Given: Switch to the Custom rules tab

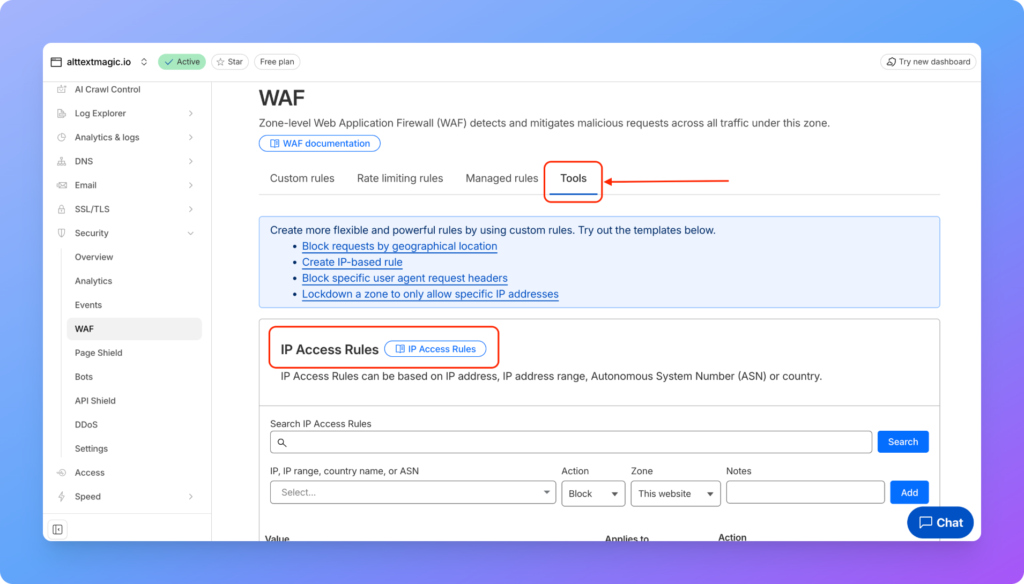Looking at the screenshot, I should point(302,179).
